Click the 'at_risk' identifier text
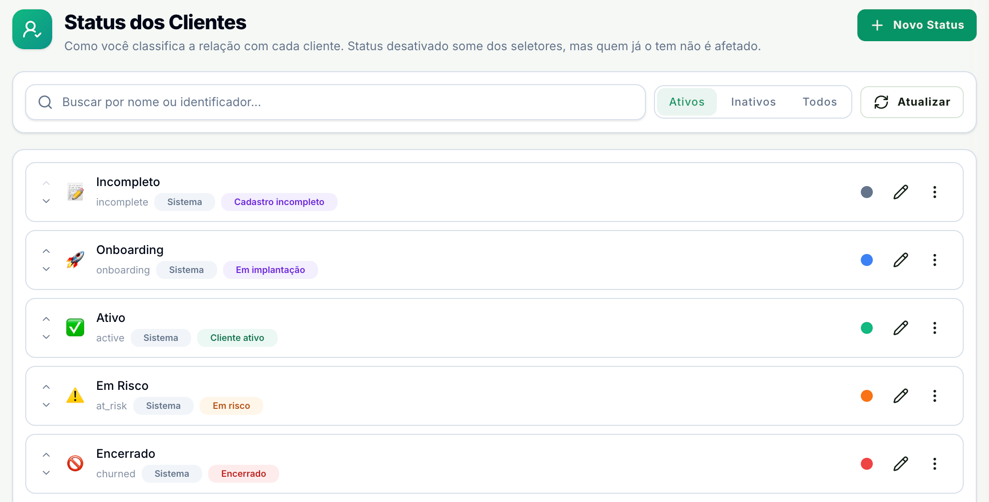The height and width of the screenshot is (502, 989). click(112, 406)
